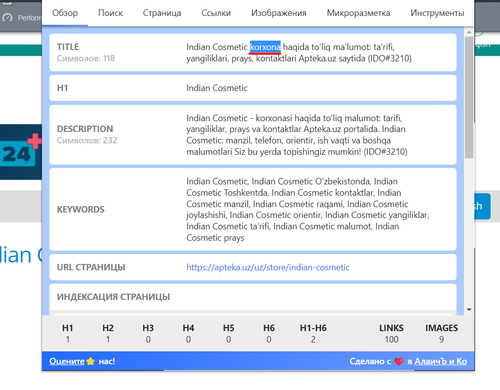The height and width of the screenshot is (390, 500).
Task: Click the scroll down arrow of the panel
Action: click(x=469, y=309)
